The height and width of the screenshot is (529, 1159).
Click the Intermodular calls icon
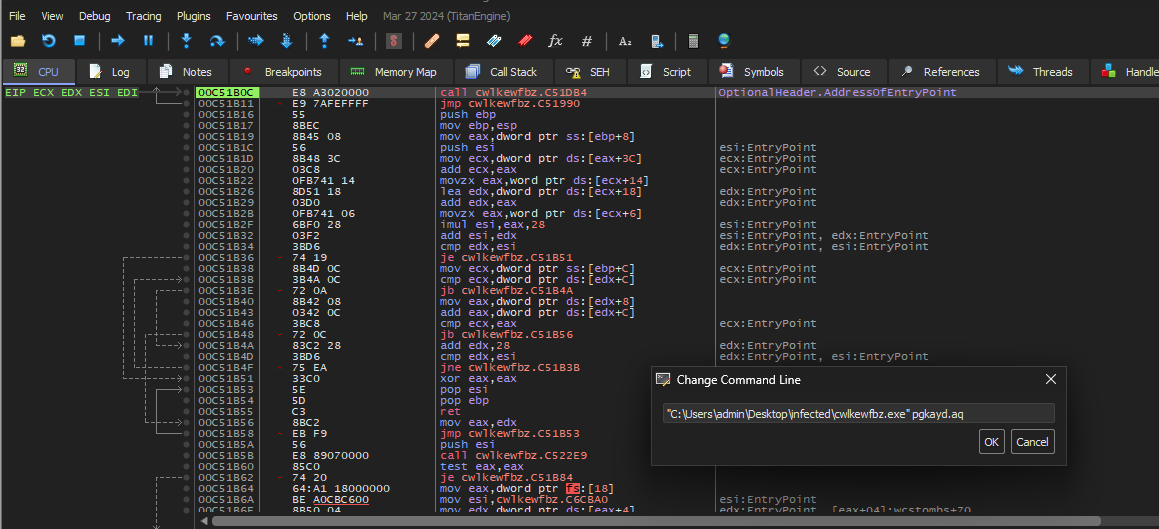click(x=656, y=41)
